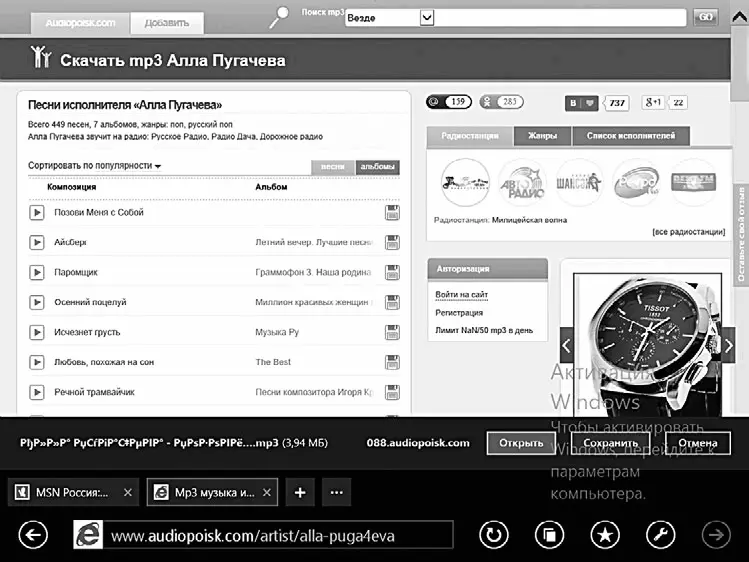Show previous ad with left arrow

tap(567, 345)
